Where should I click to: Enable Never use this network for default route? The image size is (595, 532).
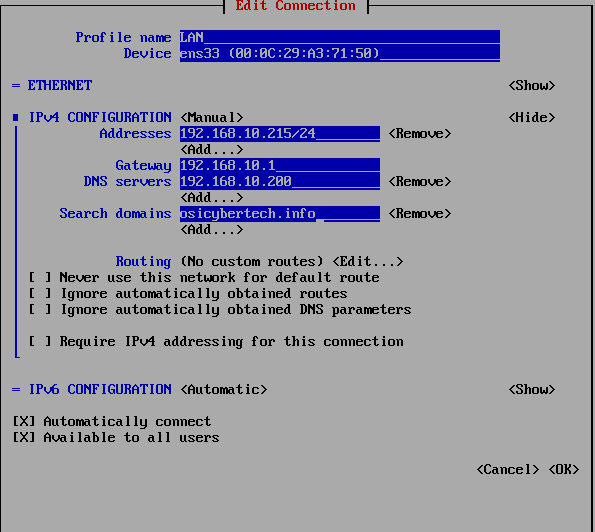tap(204, 277)
